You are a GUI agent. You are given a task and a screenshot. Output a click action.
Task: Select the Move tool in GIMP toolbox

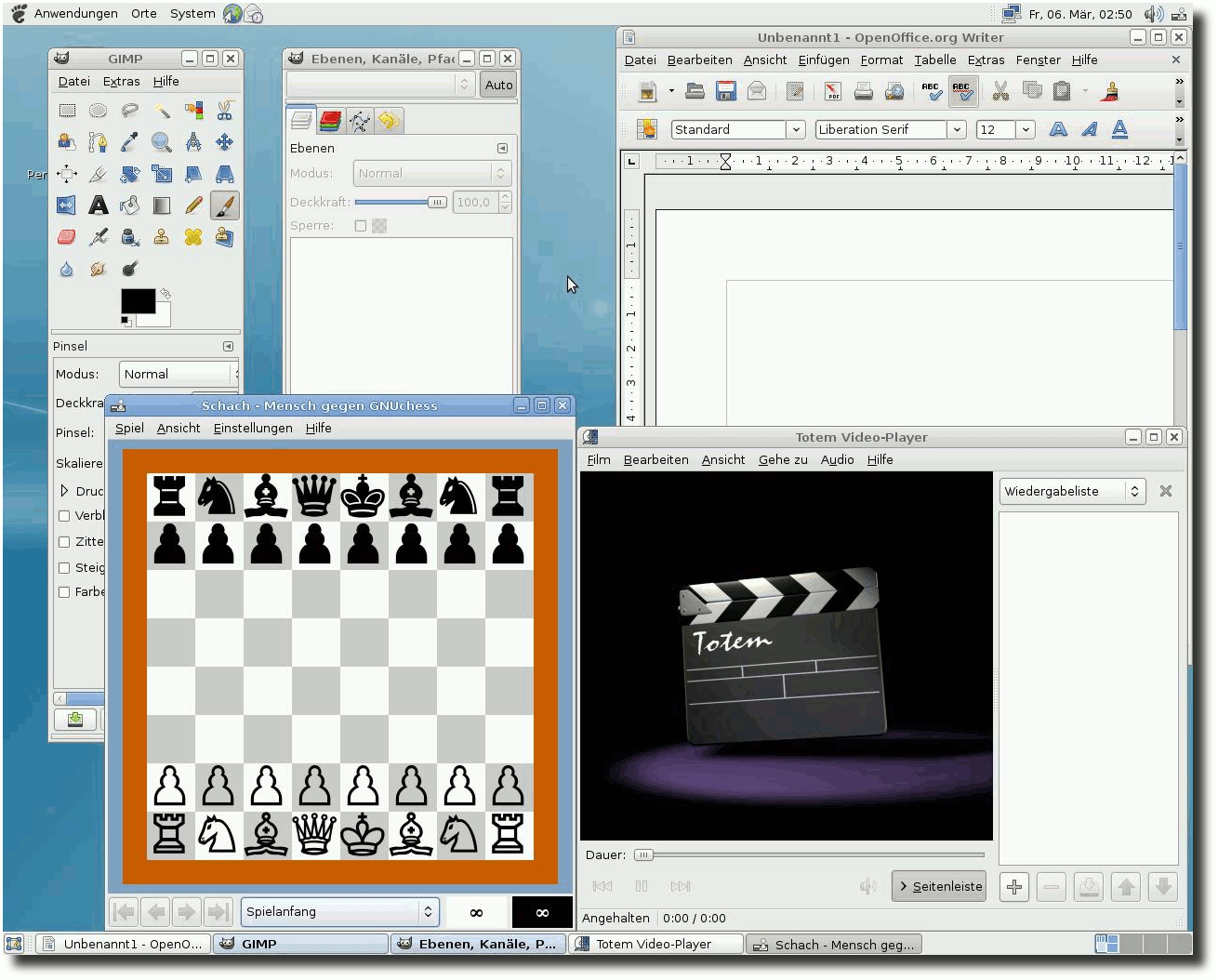click(224, 142)
